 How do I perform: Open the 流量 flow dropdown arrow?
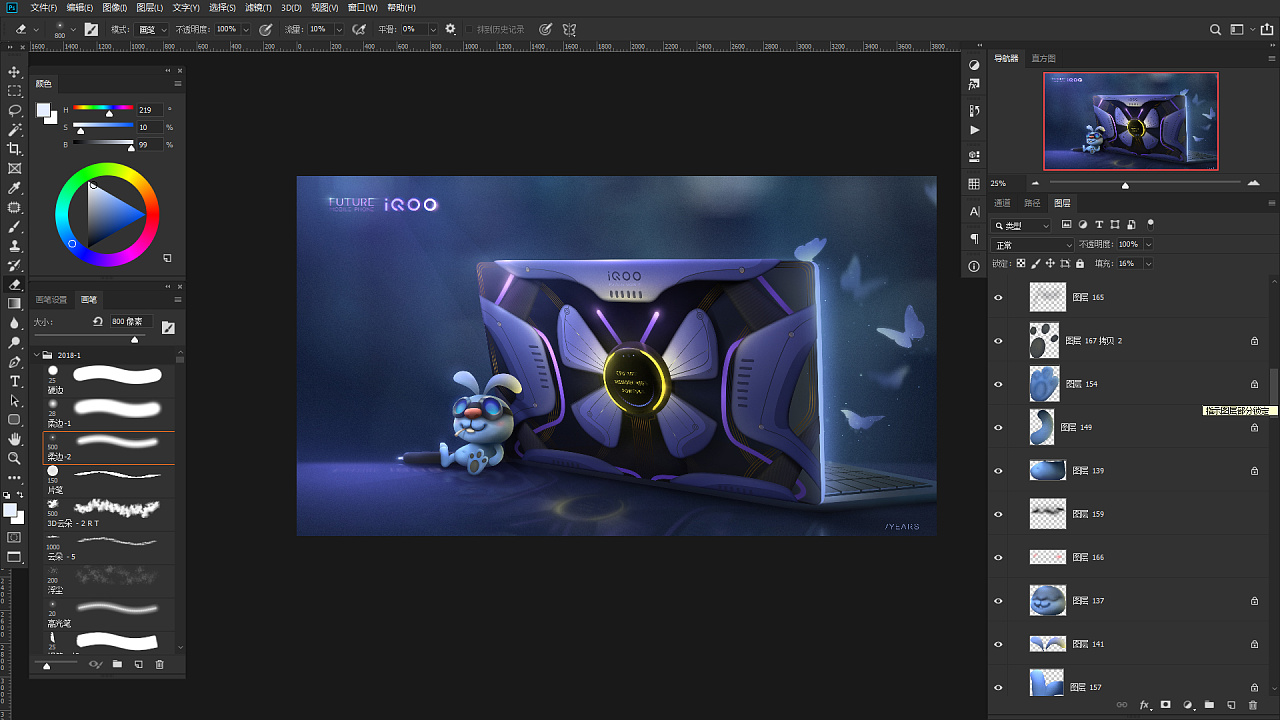337,29
